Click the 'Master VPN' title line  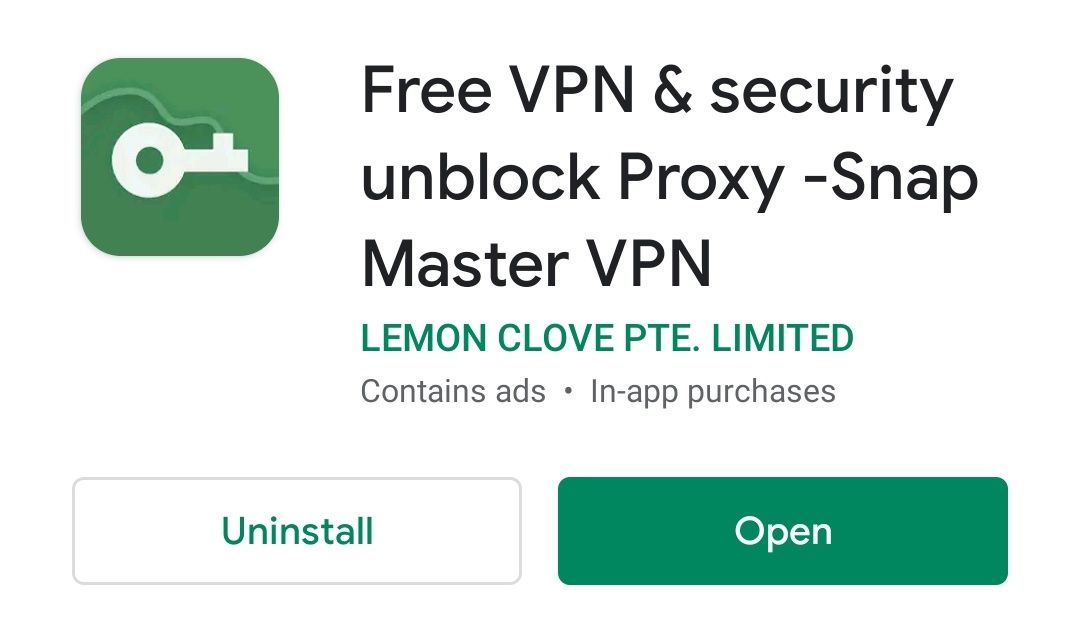(x=536, y=264)
